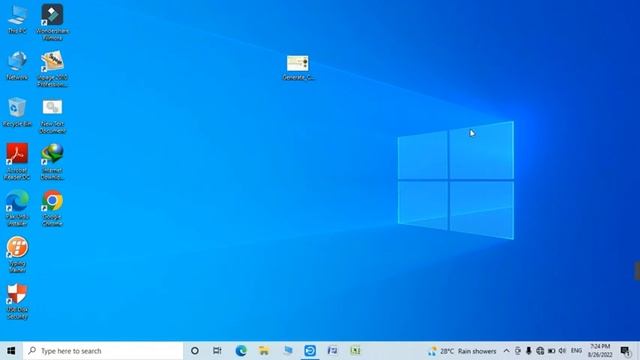Select the New Text Document file

coord(52,116)
